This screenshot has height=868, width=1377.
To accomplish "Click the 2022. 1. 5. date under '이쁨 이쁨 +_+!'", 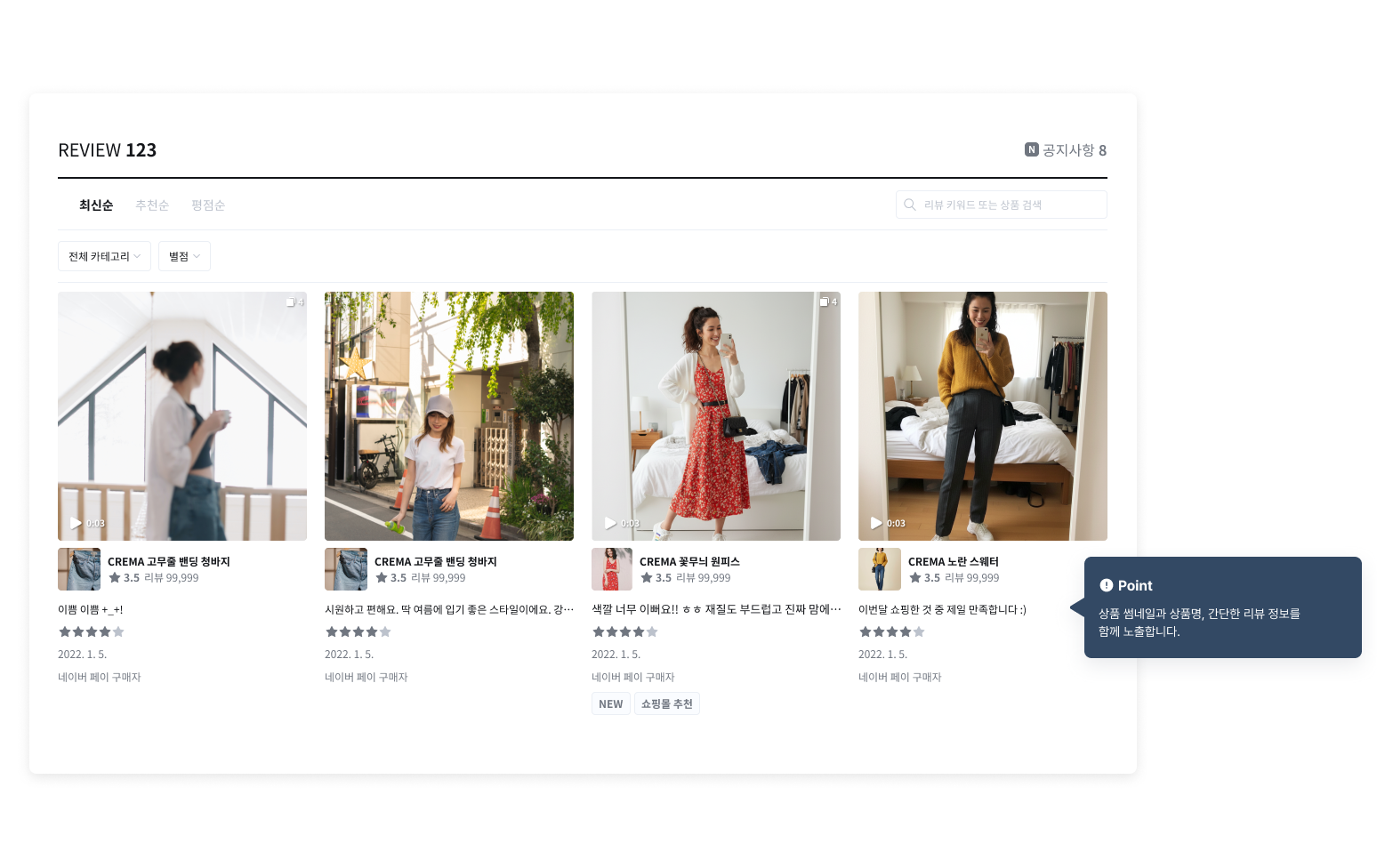I will click(x=83, y=655).
